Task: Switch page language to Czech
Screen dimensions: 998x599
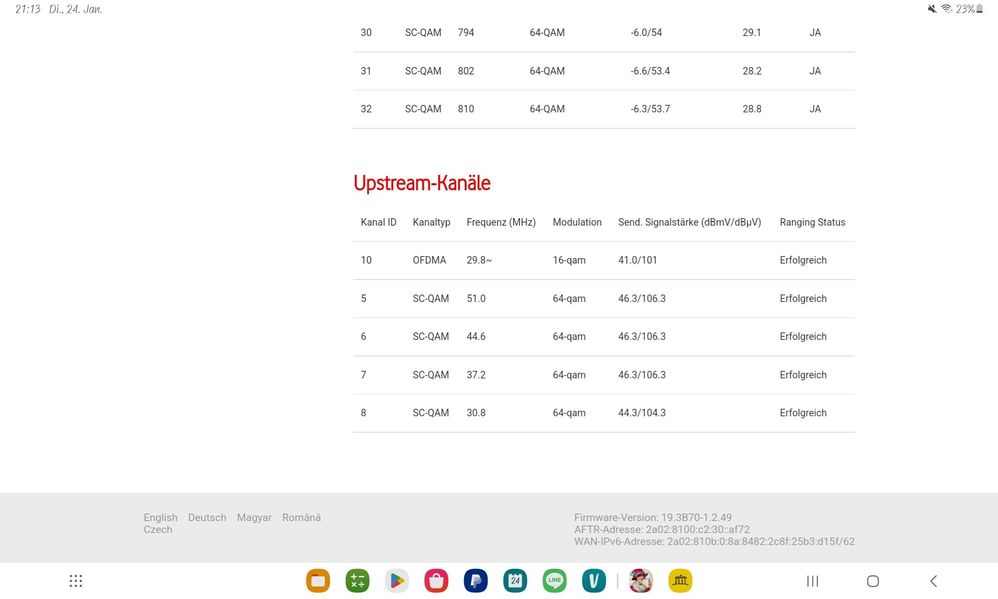Action: [158, 530]
